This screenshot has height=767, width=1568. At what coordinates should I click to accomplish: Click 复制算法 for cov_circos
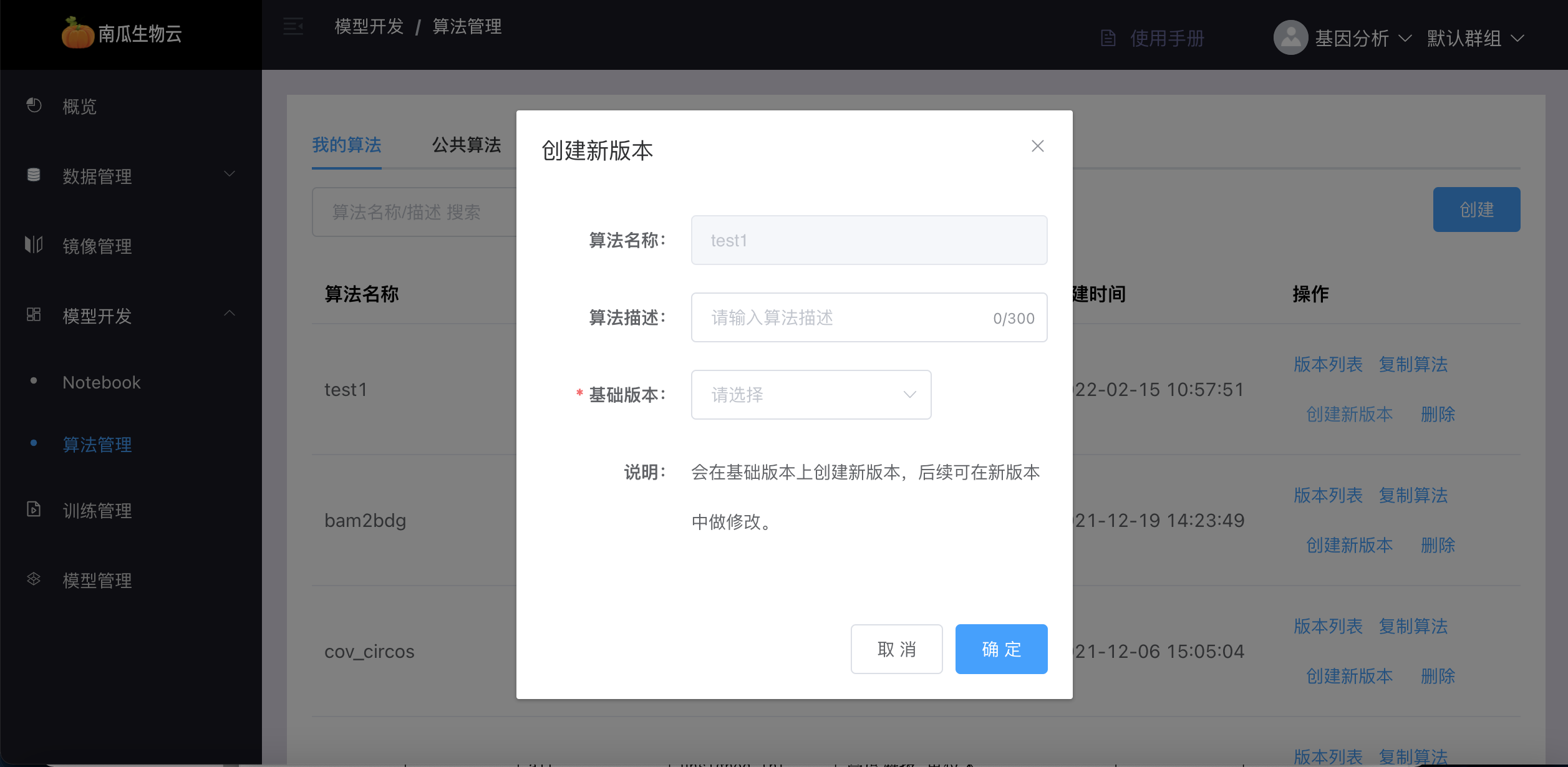1413,626
